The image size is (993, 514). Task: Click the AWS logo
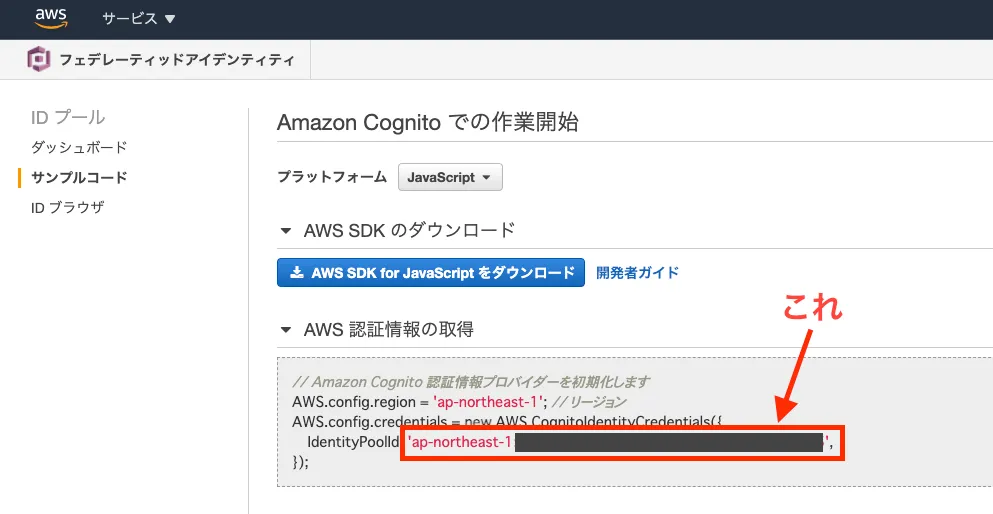(x=50, y=18)
